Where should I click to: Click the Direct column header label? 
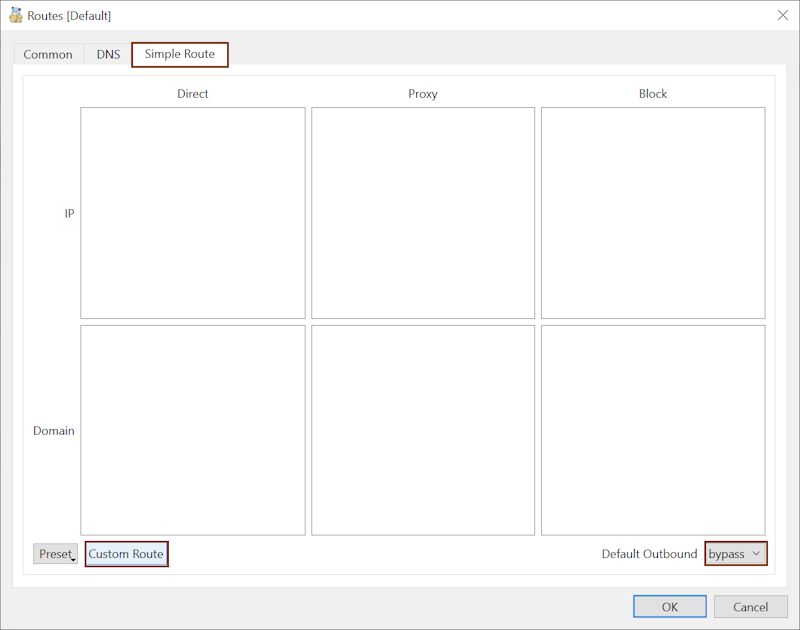click(x=193, y=94)
